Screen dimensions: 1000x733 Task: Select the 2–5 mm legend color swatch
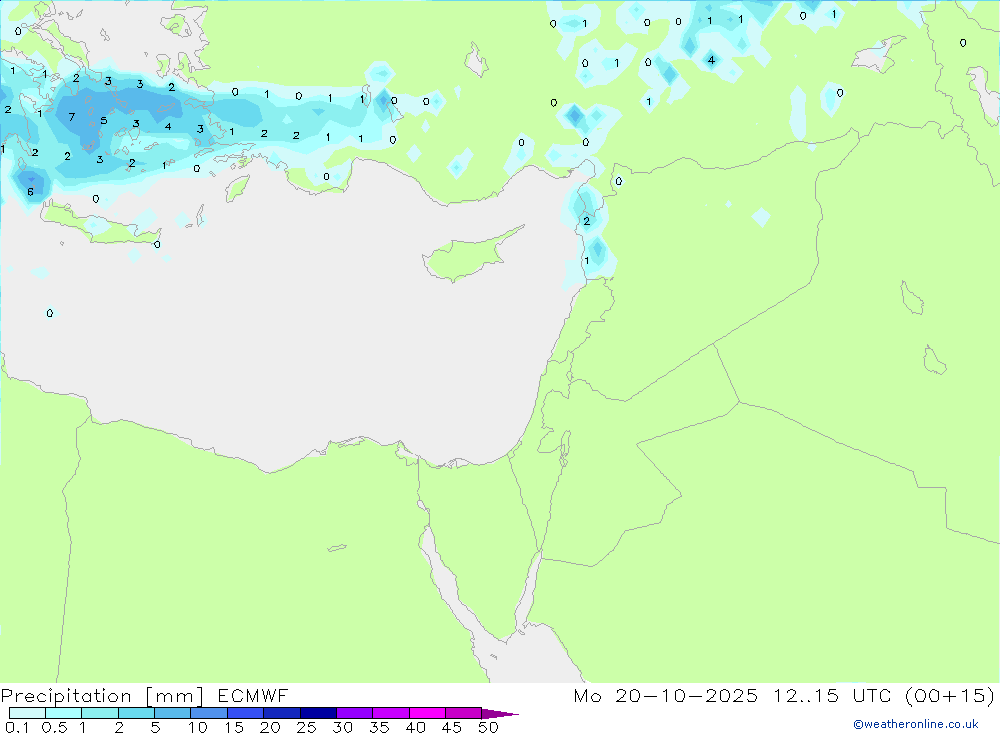pos(136,713)
